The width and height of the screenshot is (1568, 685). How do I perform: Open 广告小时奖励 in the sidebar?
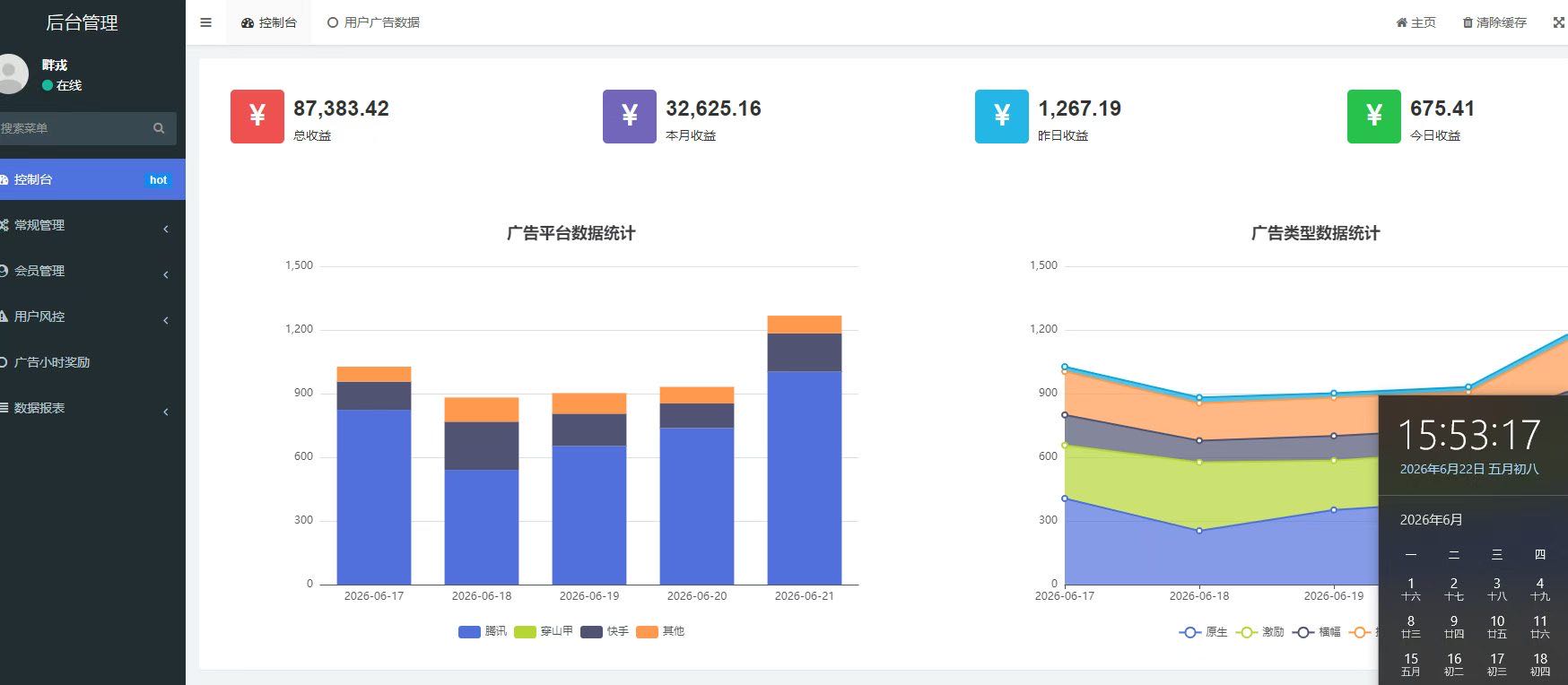click(92, 362)
